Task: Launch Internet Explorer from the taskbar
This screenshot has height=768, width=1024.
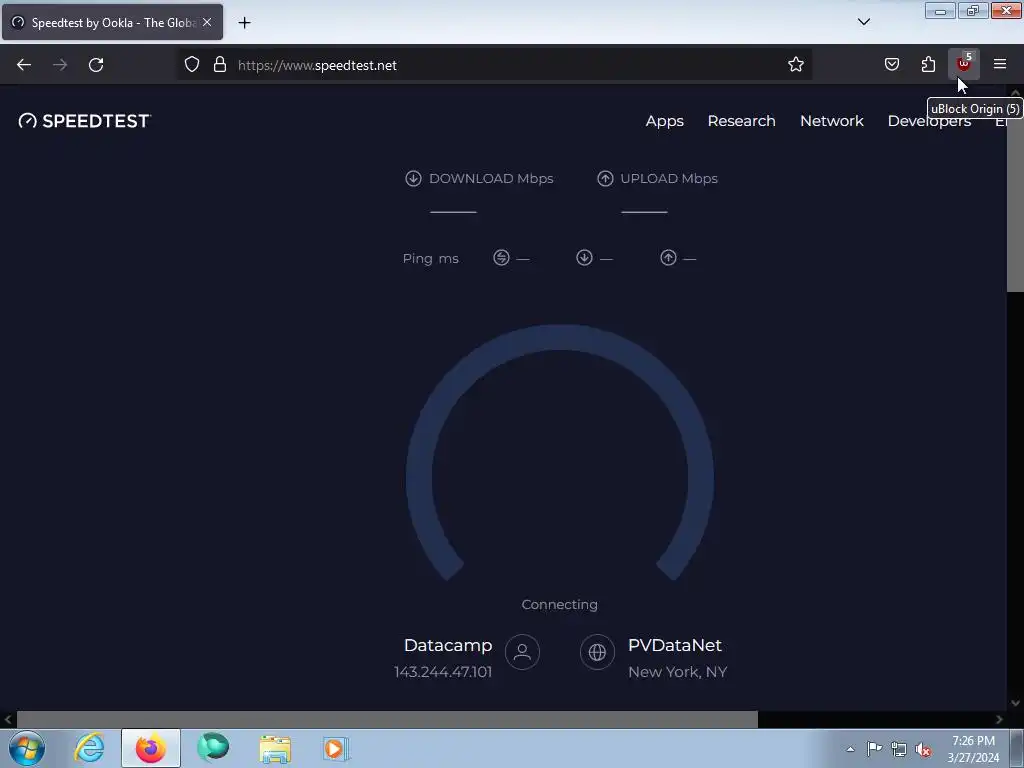Action: (x=89, y=748)
